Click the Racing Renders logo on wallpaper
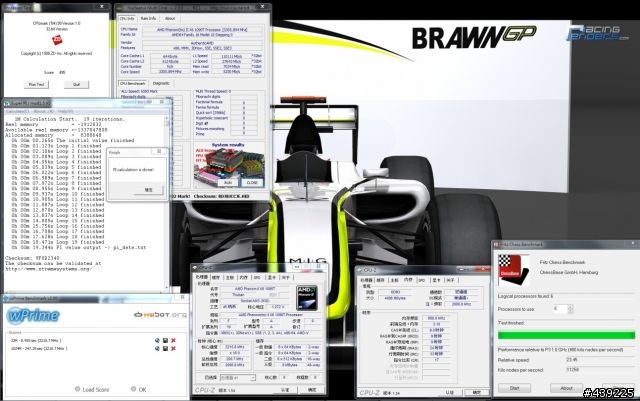 pyautogui.click(x=598, y=33)
